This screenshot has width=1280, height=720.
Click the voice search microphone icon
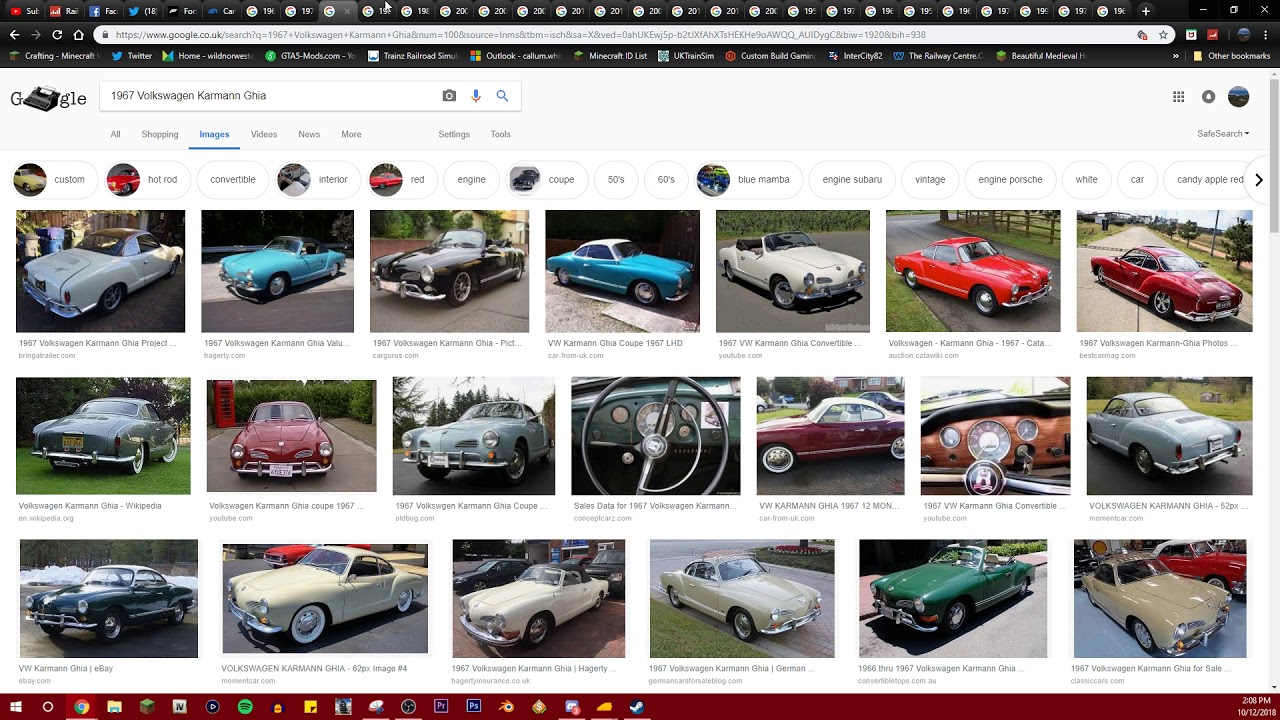(476, 96)
